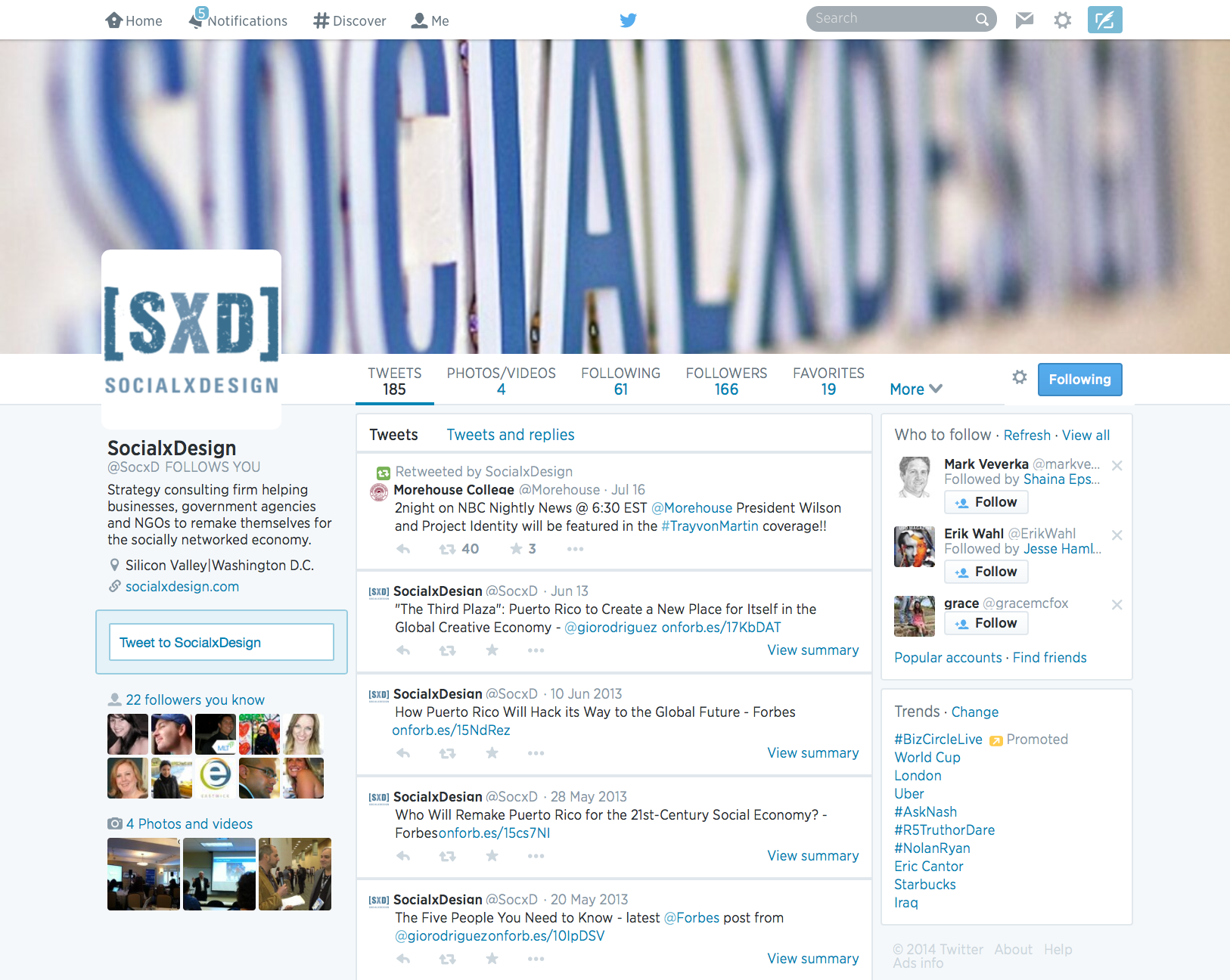The image size is (1230, 980).
Task: Open more options on Third Plaza tweet
Action: pos(536,650)
